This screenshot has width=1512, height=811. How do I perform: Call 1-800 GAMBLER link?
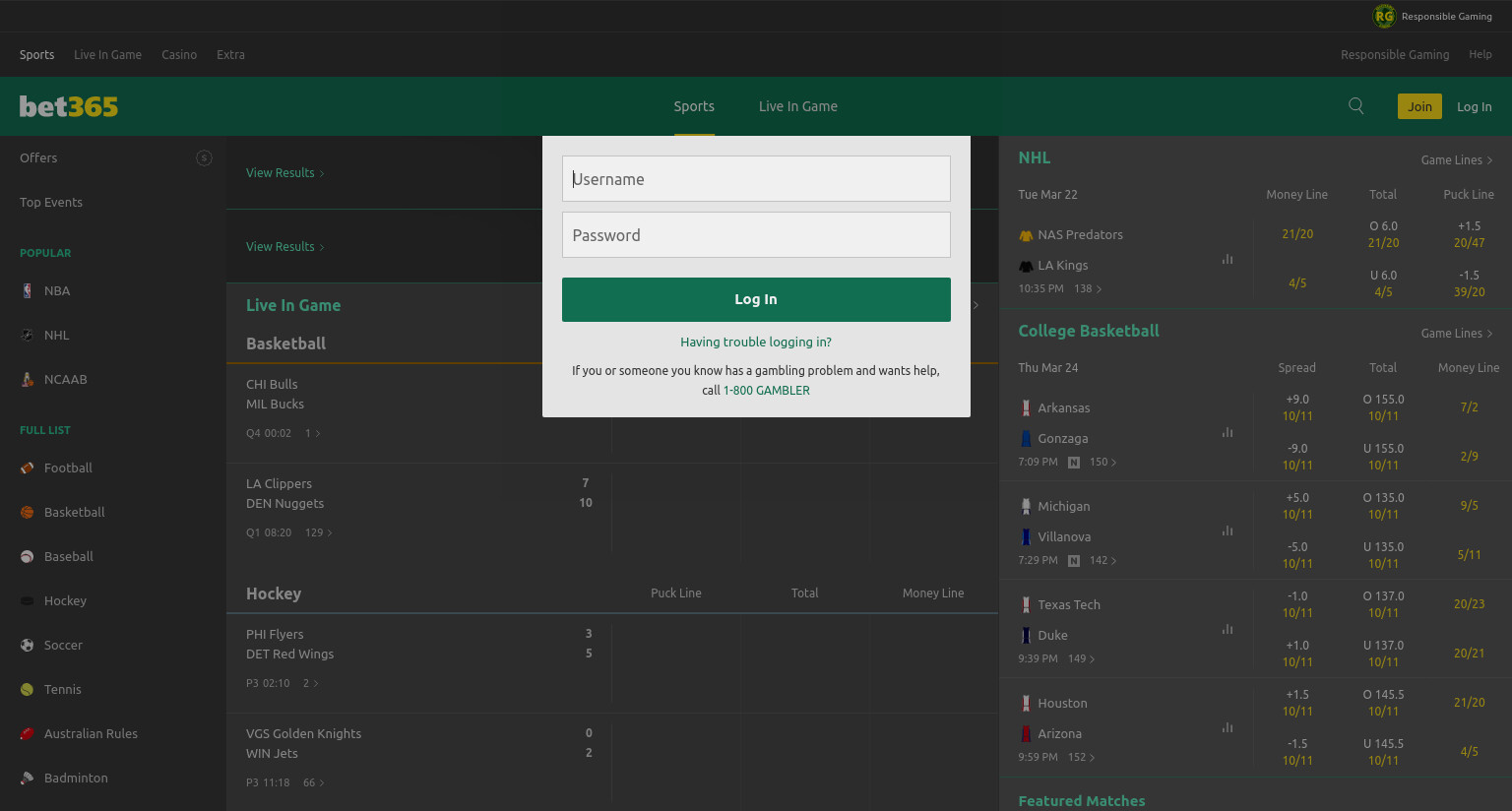click(767, 391)
